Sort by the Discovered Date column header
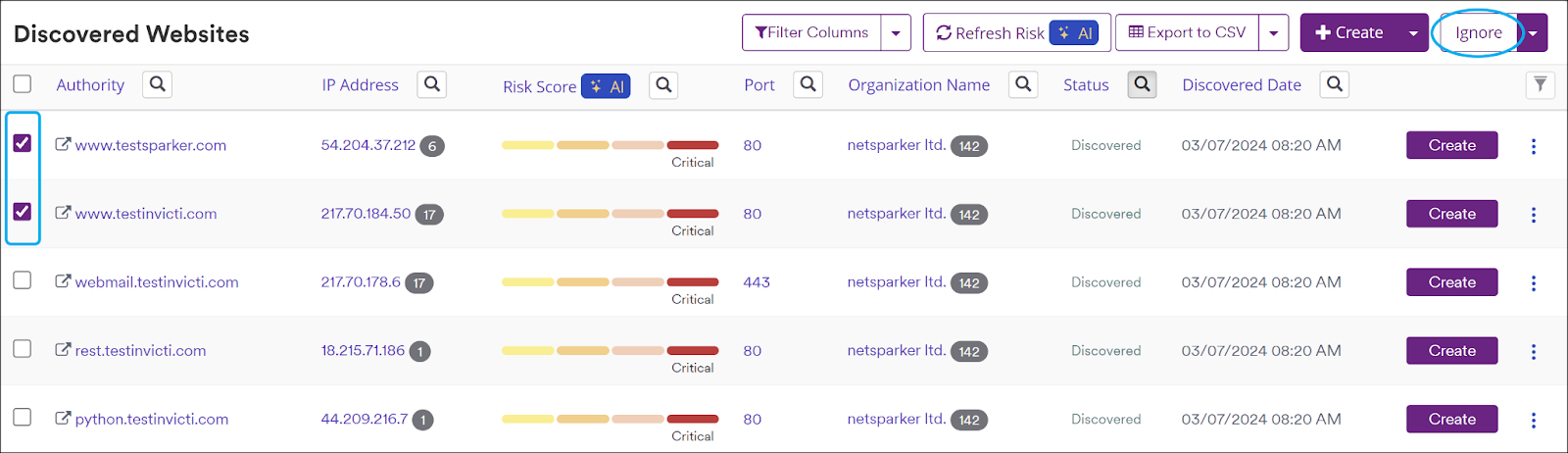Viewport: 1568px width, 453px height. click(x=1241, y=85)
